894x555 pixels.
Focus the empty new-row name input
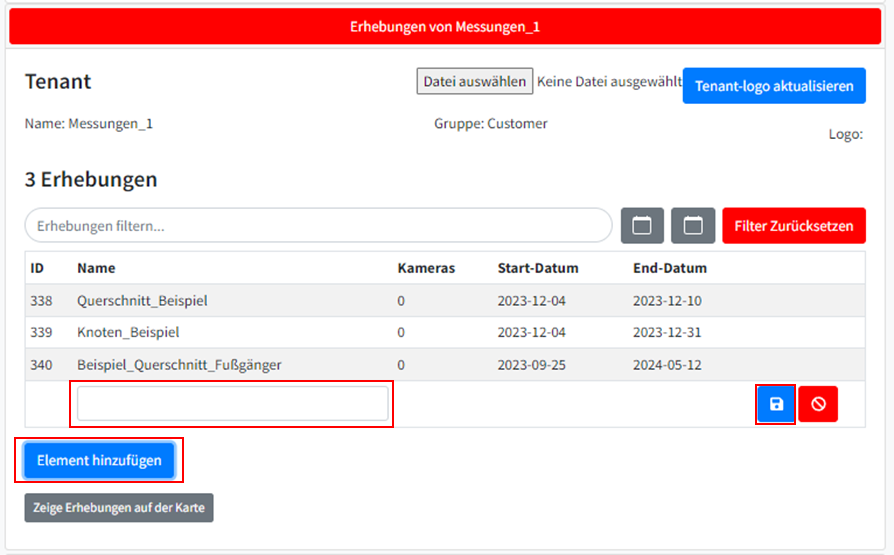(233, 403)
